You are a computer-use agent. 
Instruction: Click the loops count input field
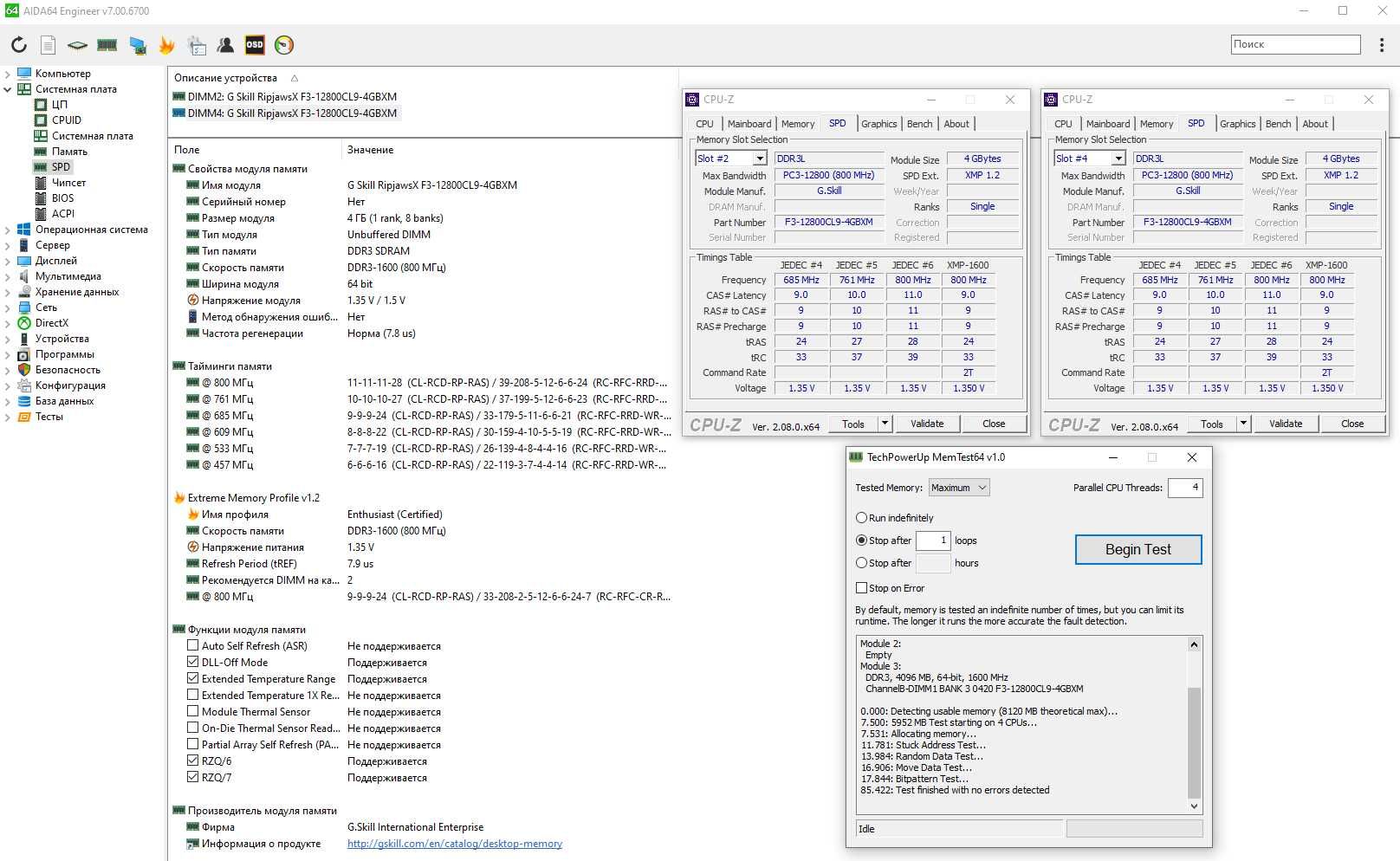tap(933, 541)
